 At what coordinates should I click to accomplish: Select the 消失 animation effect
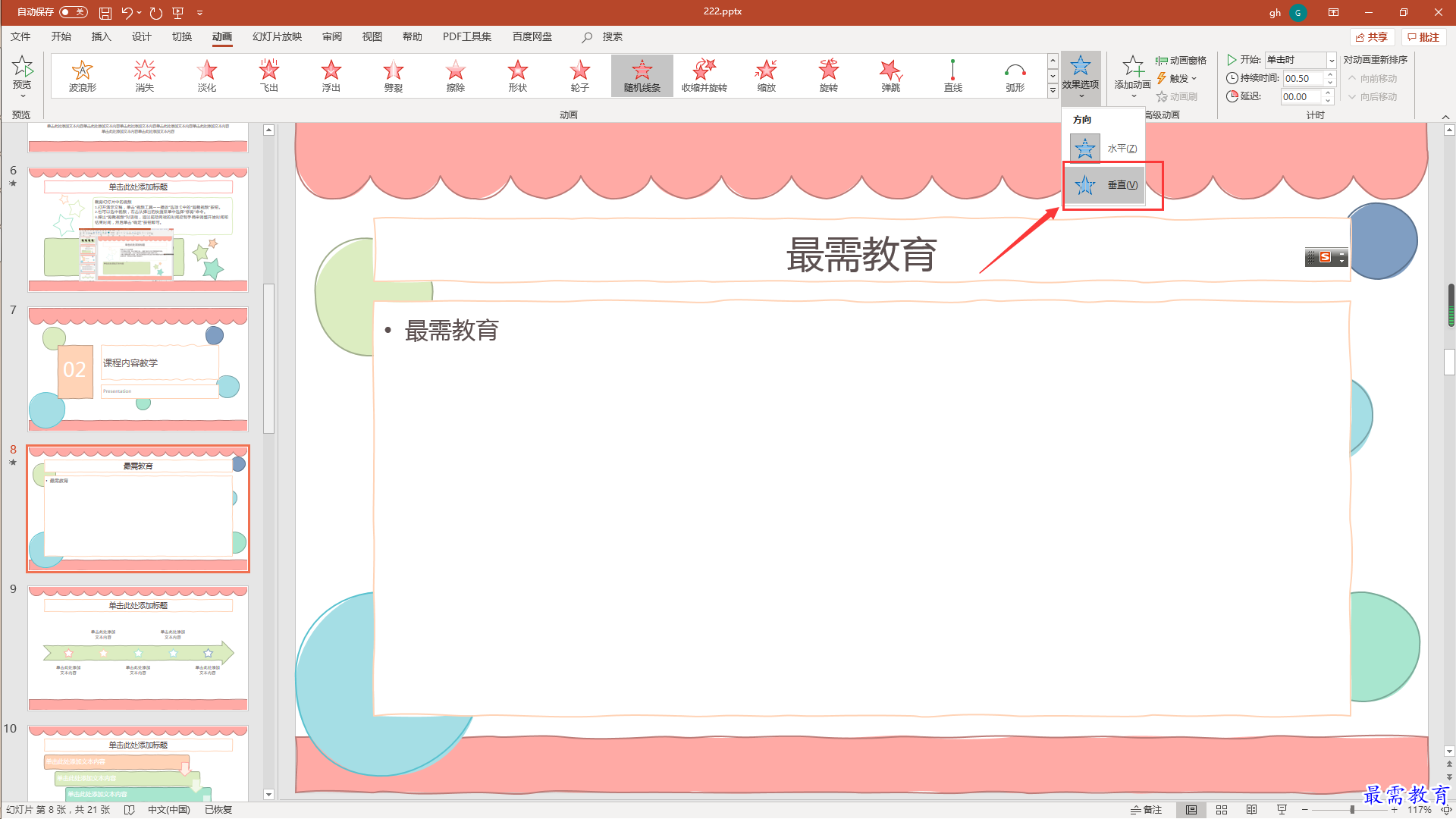click(145, 76)
